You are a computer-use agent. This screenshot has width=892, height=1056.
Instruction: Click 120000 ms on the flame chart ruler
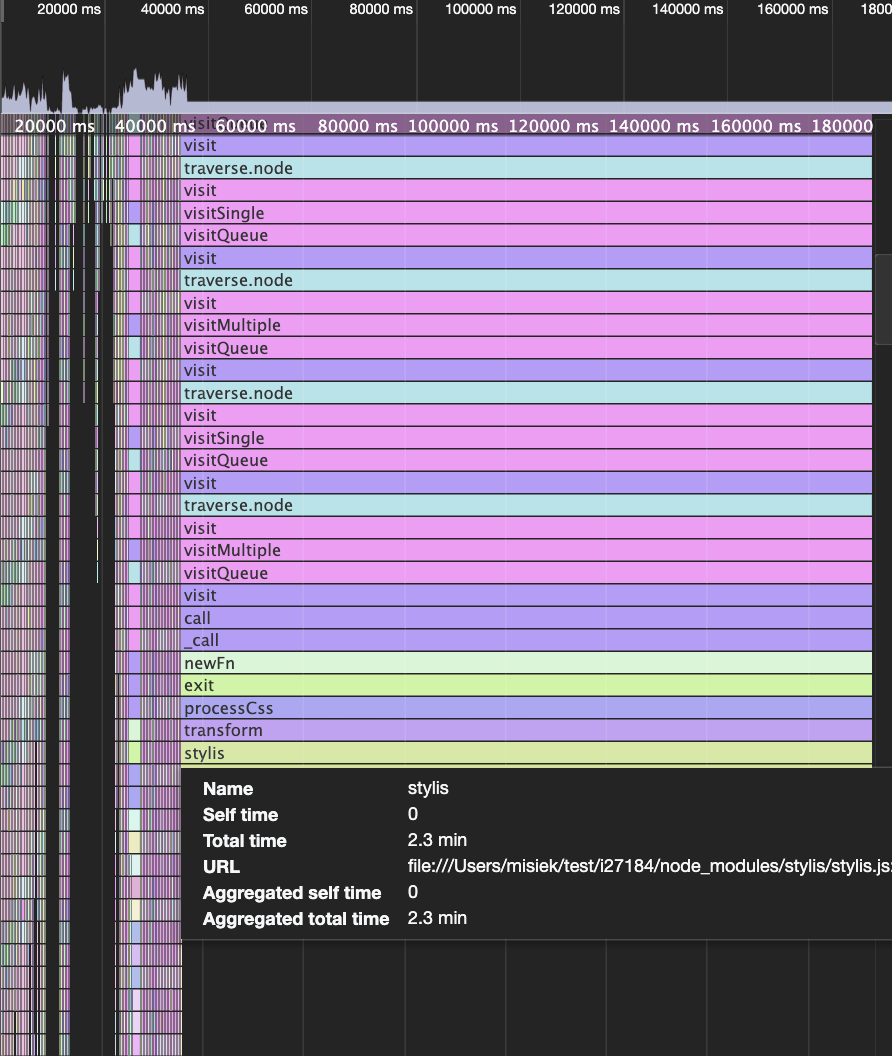[x=553, y=126]
